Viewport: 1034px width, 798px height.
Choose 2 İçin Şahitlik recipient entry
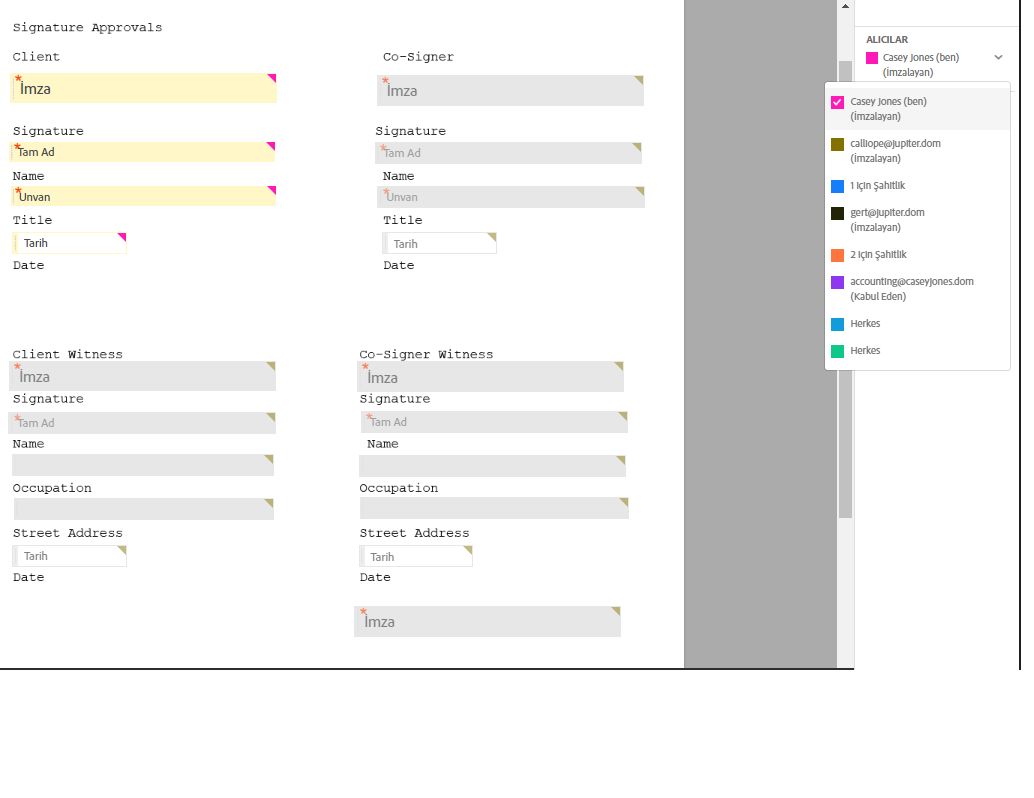pos(917,255)
